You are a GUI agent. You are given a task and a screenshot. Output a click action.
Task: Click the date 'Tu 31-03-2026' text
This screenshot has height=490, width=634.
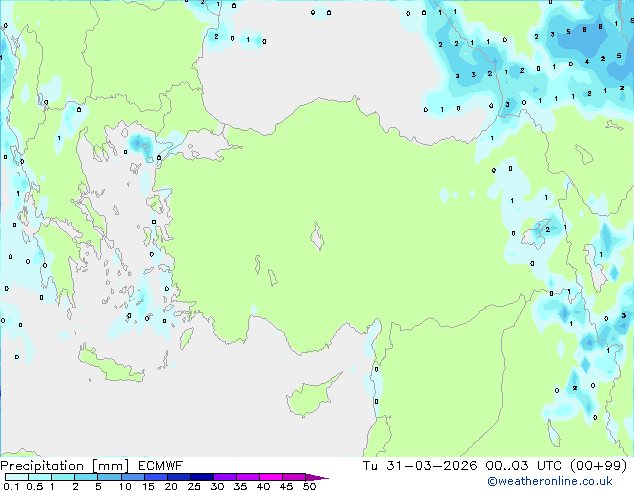pyautogui.click(x=420, y=466)
